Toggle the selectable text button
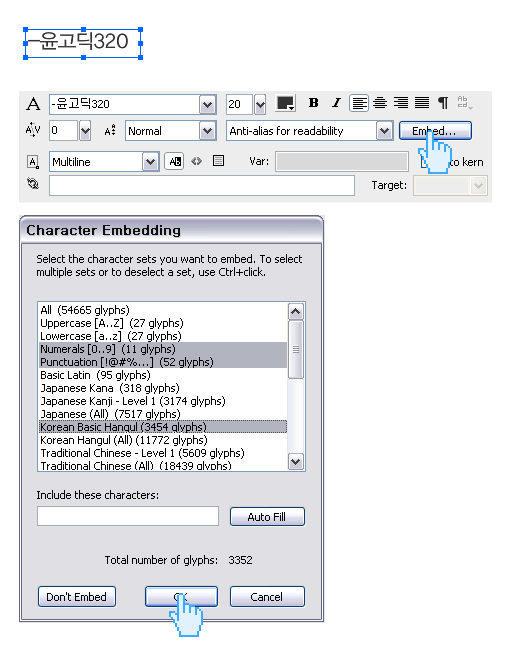This screenshot has height=667, width=514. [174, 161]
